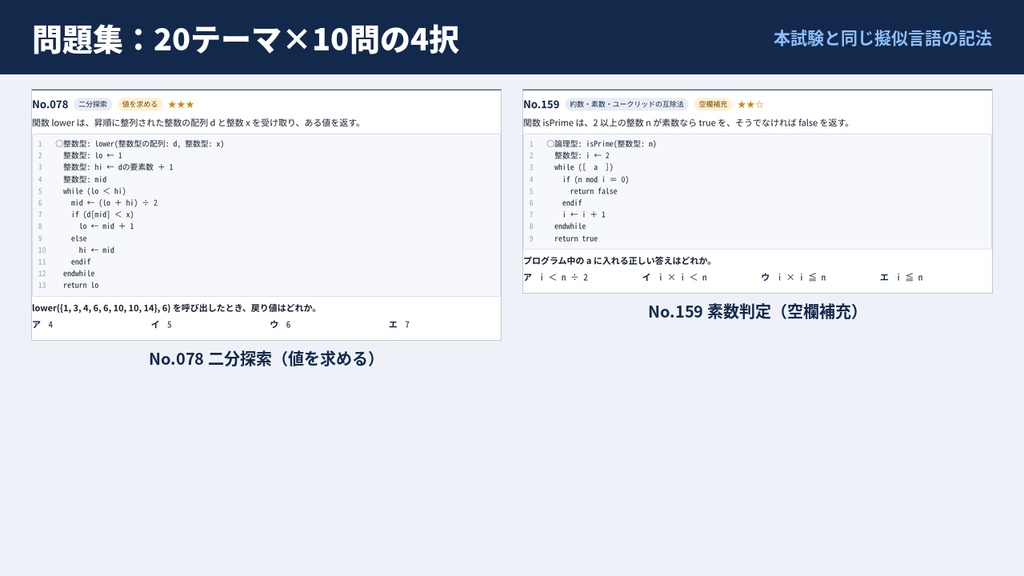Choose answer ア 4 for No.078
The width and height of the screenshot is (1024, 576).
pyautogui.click(x=42, y=325)
